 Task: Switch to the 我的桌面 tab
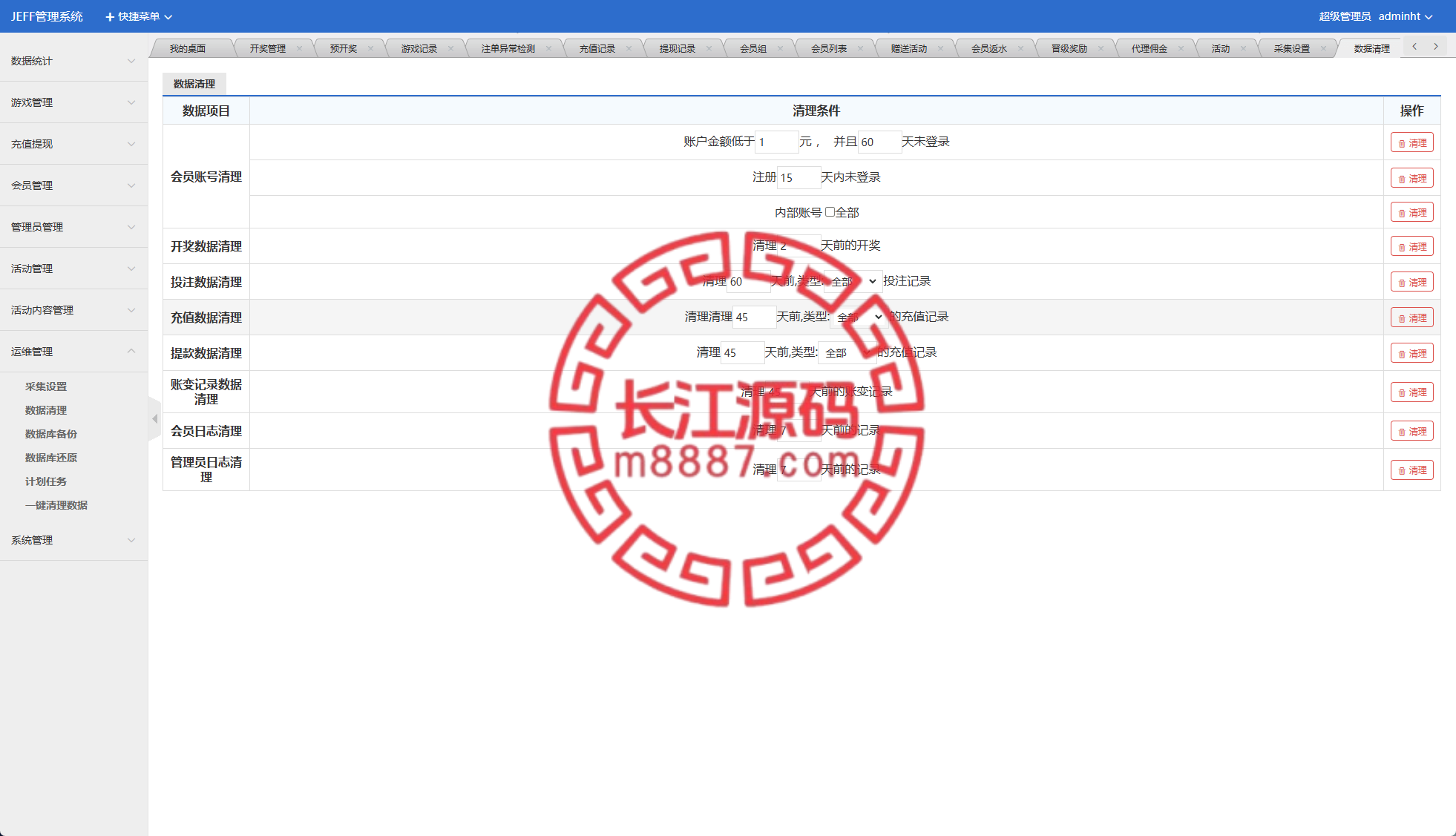pyautogui.click(x=188, y=49)
